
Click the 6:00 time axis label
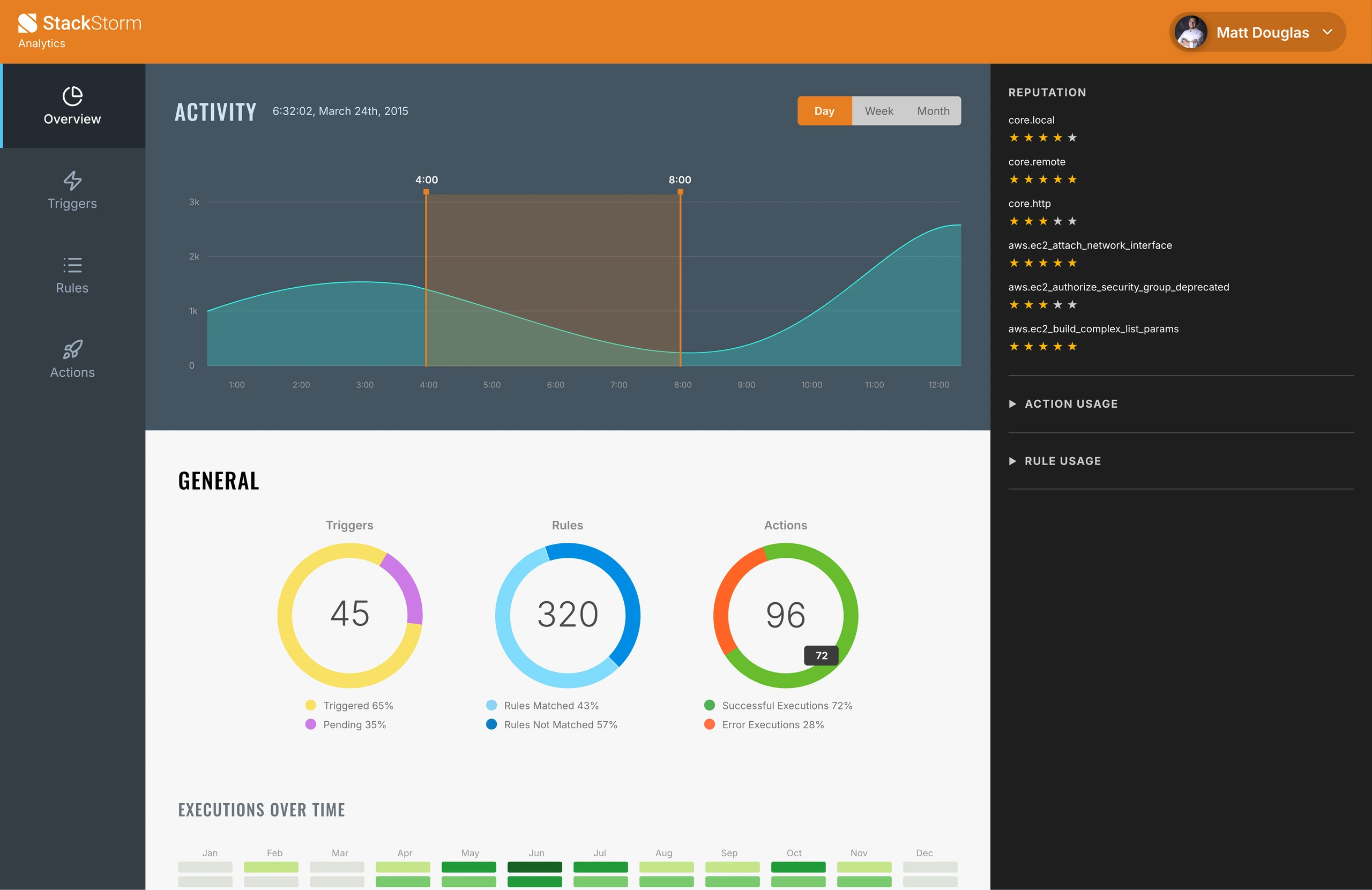pos(556,385)
